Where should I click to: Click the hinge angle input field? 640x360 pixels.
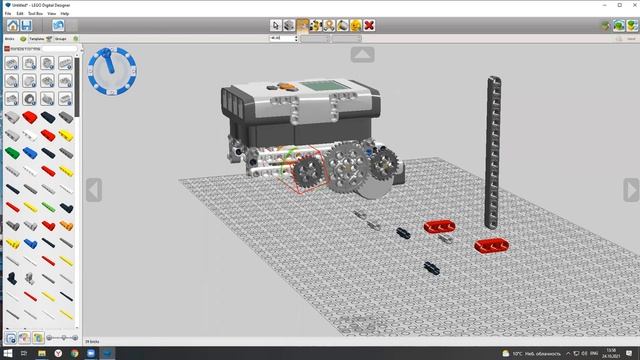tap(282, 38)
